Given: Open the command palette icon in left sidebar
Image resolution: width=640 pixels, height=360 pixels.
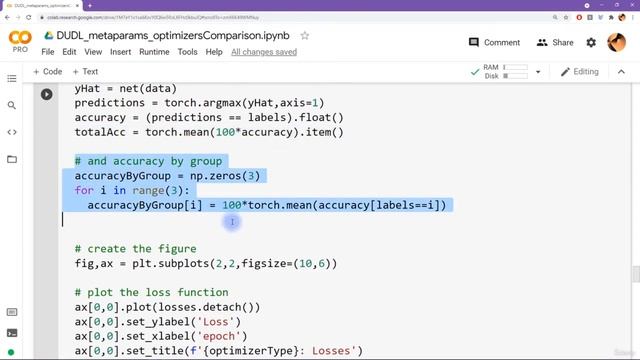Looking at the screenshot, I should (x=12, y=312).
